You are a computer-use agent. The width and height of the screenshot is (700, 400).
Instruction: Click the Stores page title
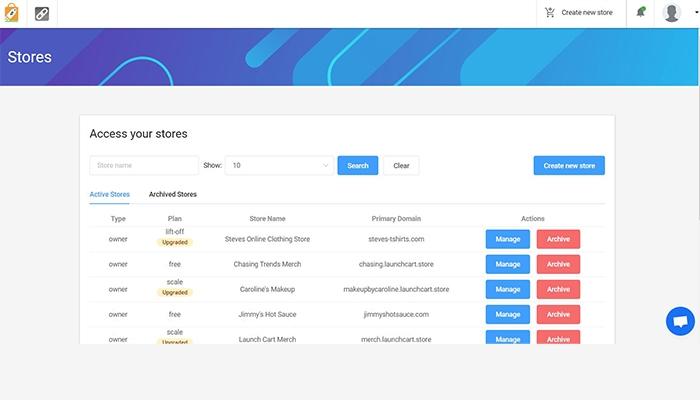(29, 57)
